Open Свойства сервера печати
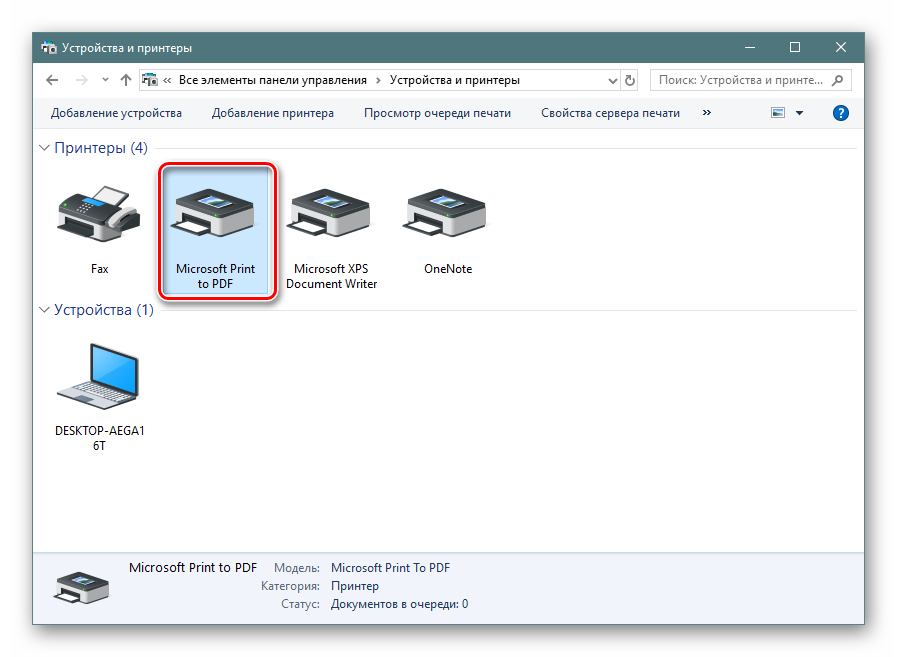 tap(610, 113)
